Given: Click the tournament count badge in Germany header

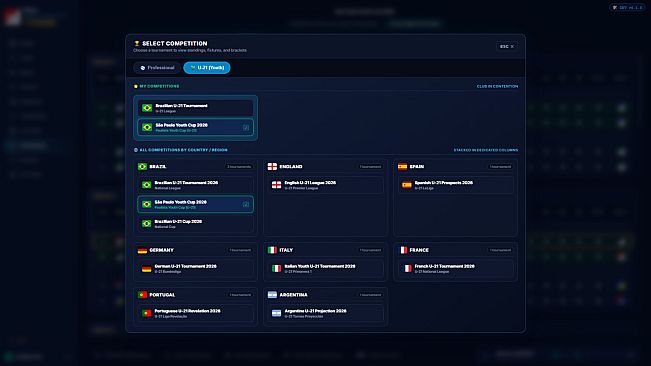Looking at the screenshot, I should point(240,250).
